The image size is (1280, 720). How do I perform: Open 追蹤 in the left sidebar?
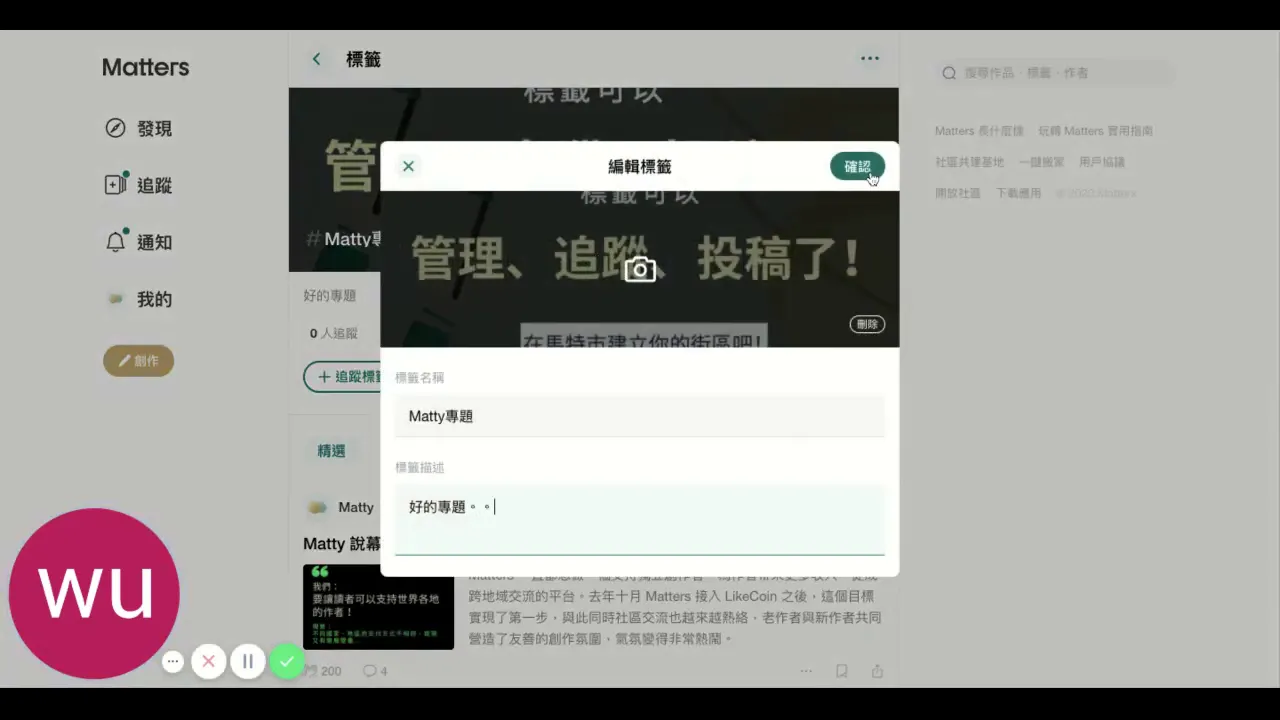click(139, 185)
